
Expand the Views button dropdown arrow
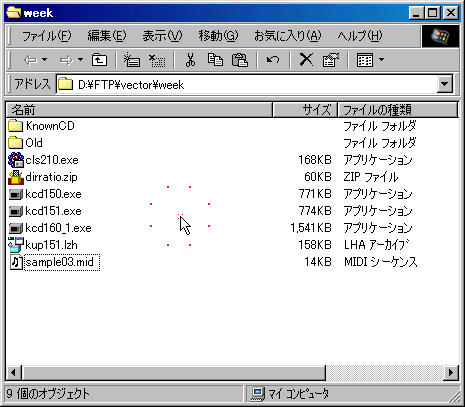click(382, 60)
